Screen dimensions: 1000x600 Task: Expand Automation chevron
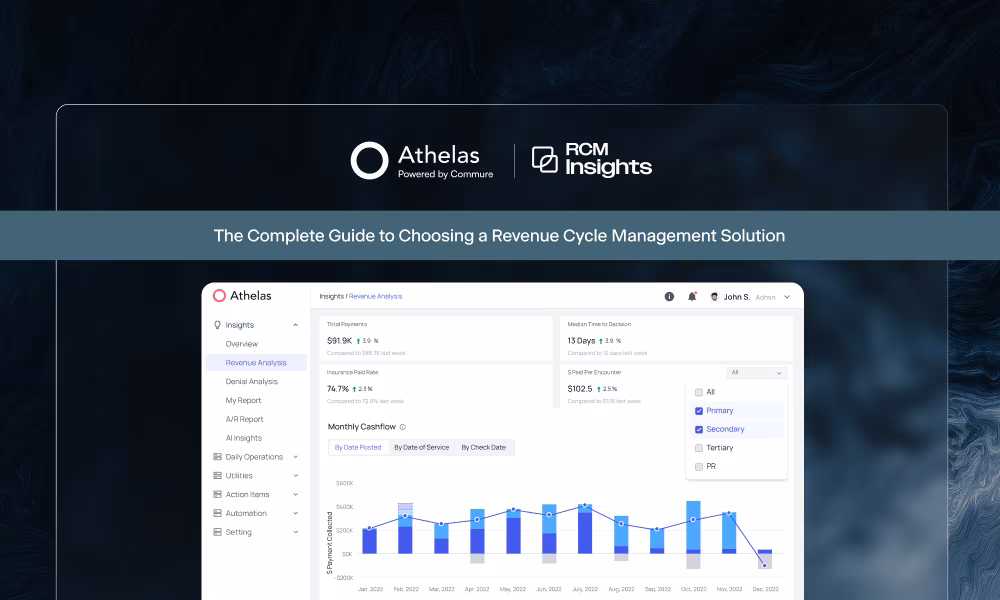(295, 513)
